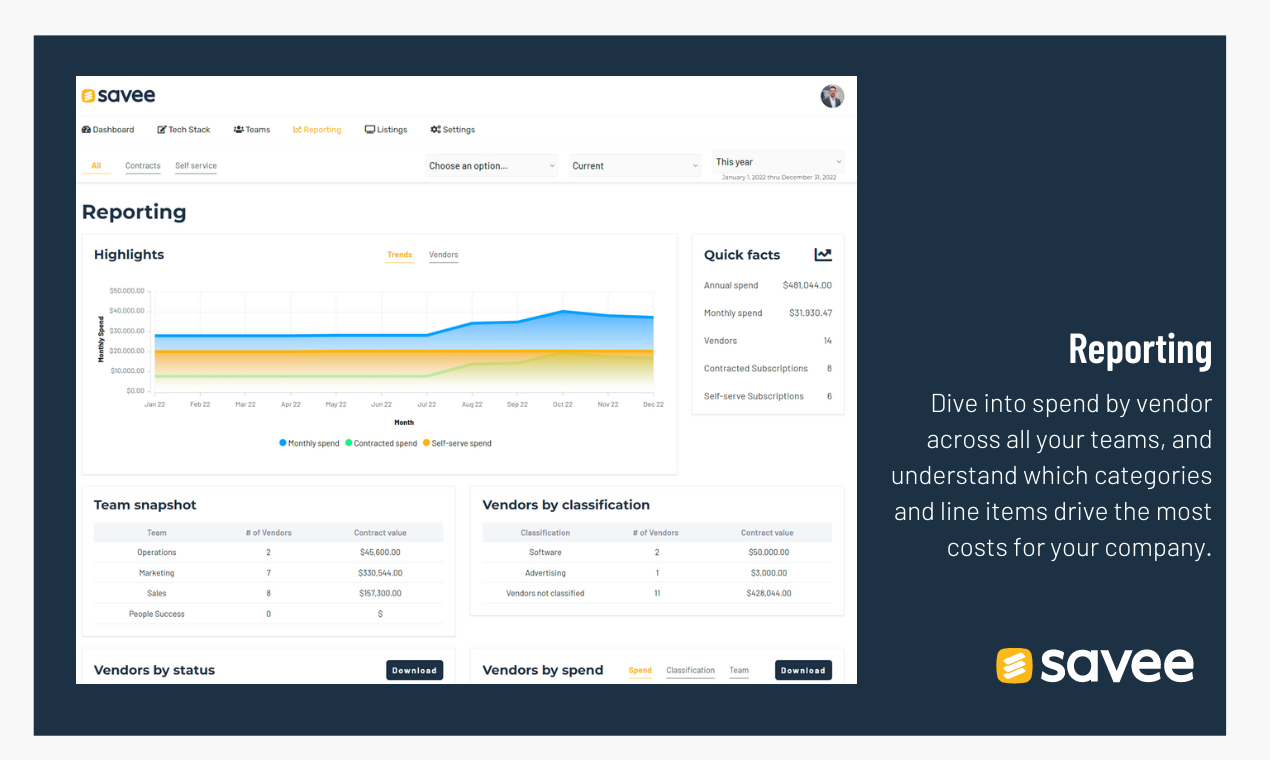
Task: Select Spend tab in Vendors by spend
Action: pyautogui.click(x=640, y=671)
